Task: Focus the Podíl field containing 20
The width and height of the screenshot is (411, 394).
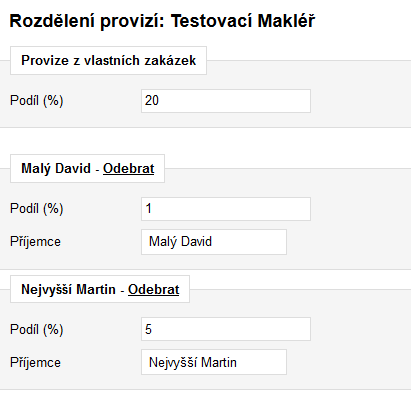Action: [x=226, y=101]
